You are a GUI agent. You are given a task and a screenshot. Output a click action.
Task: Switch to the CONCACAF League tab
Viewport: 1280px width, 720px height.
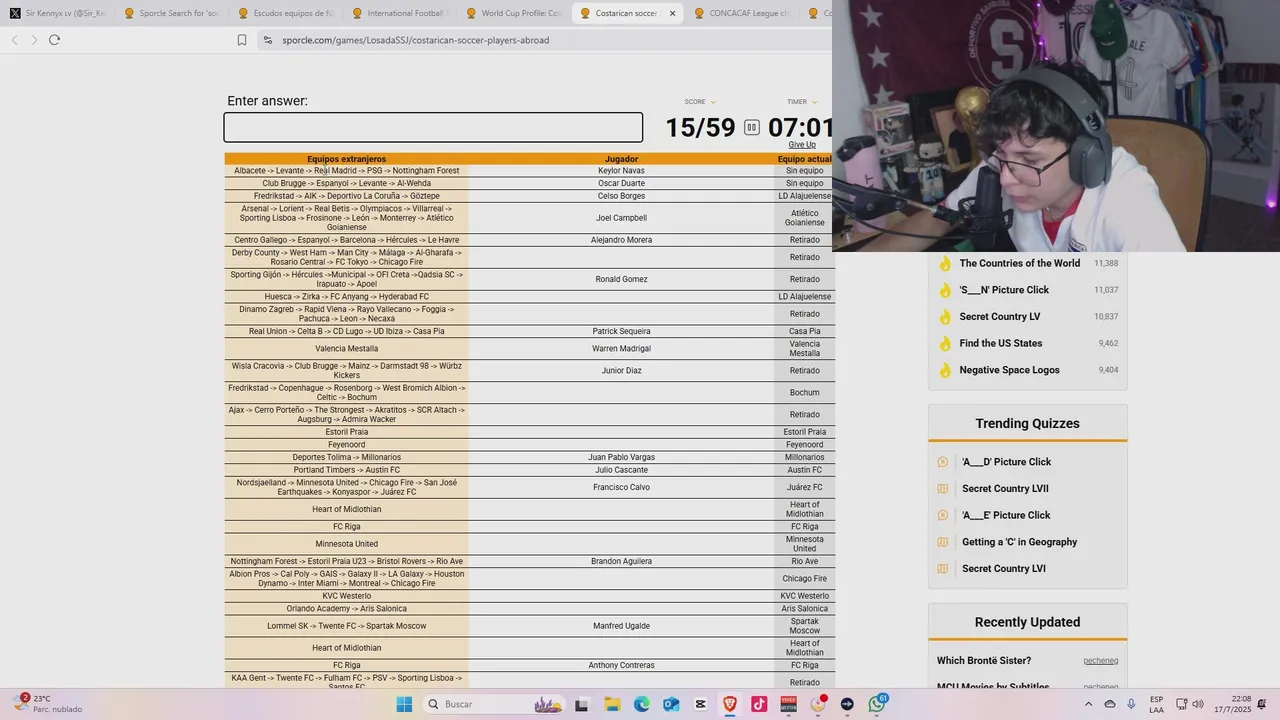[741, 13]
